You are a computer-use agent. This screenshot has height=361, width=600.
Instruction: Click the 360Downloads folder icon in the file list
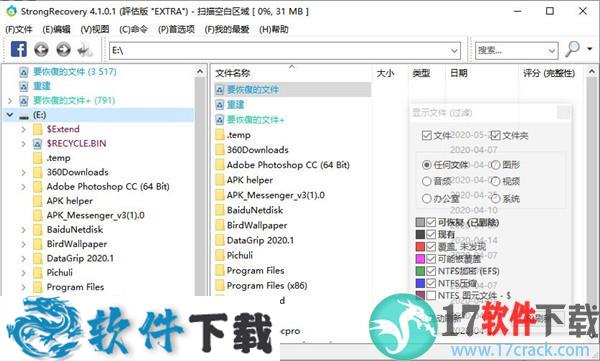(x=220, y=150)
